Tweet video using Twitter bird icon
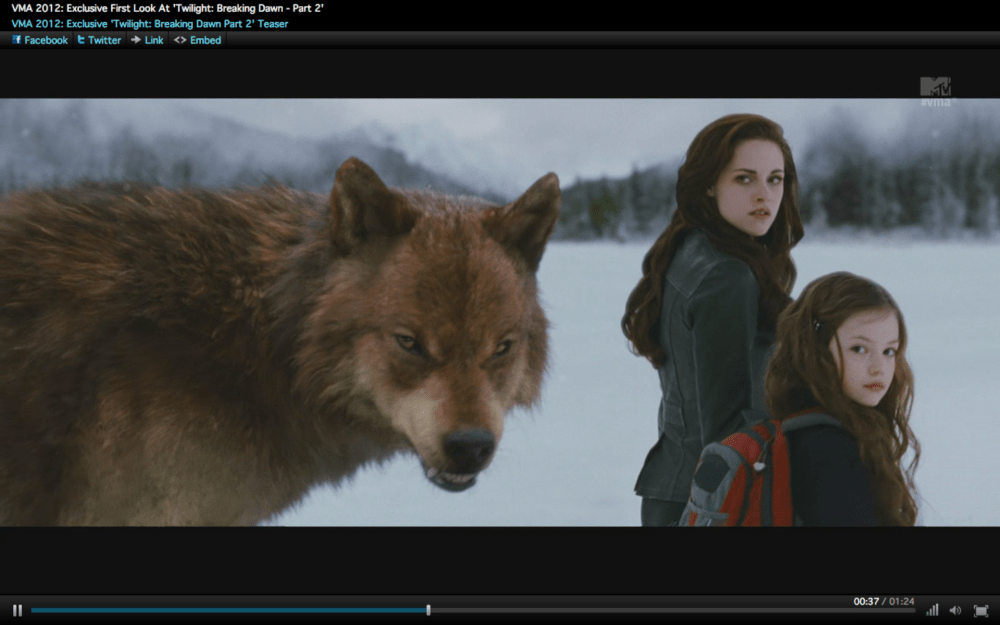Image resolution: width=1000 pixels, height=625 pixels. pyautogui.click(x=81, y=40)
